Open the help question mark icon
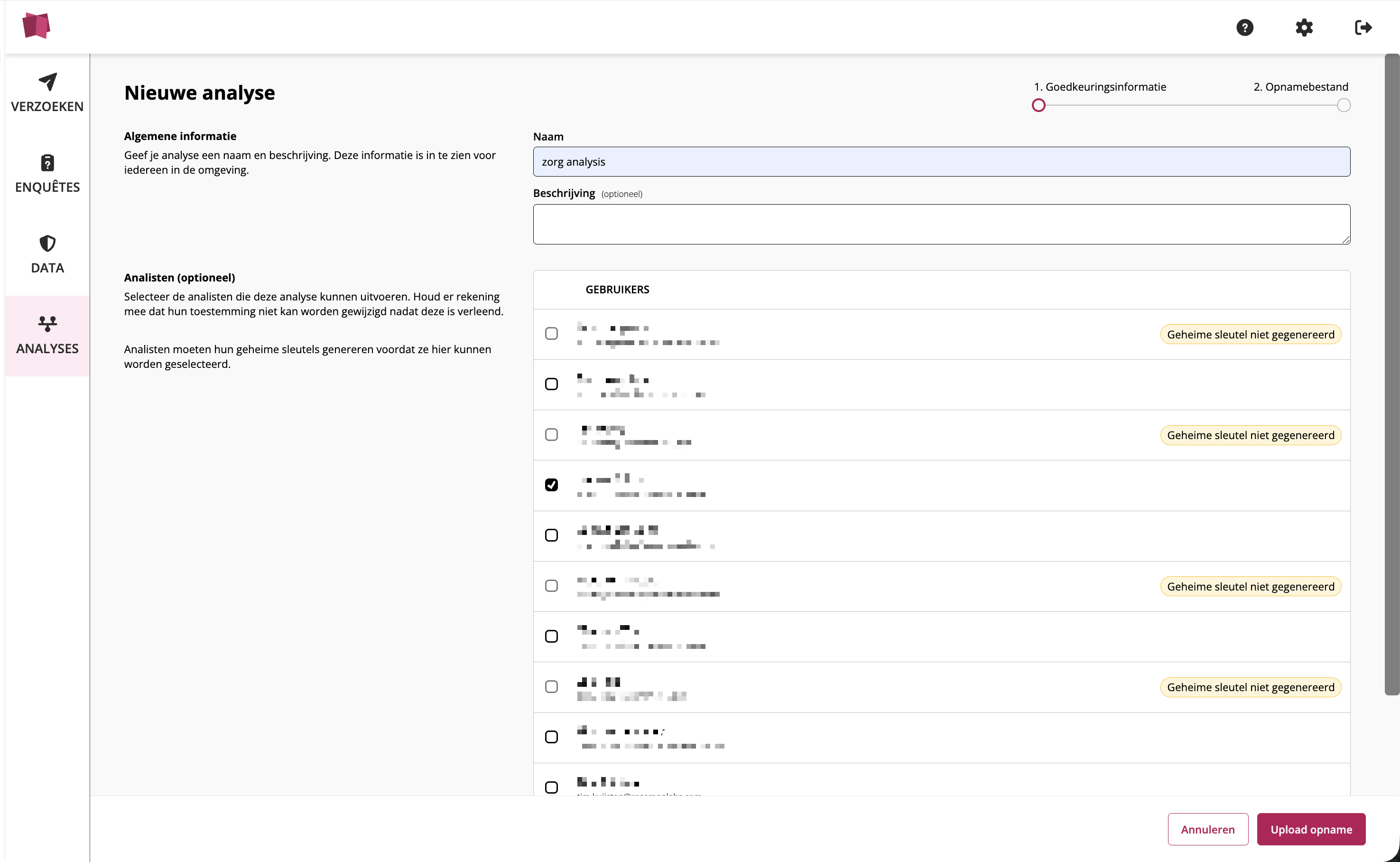This screenshot has width=1400, height=862. (x=1244, y=28)
